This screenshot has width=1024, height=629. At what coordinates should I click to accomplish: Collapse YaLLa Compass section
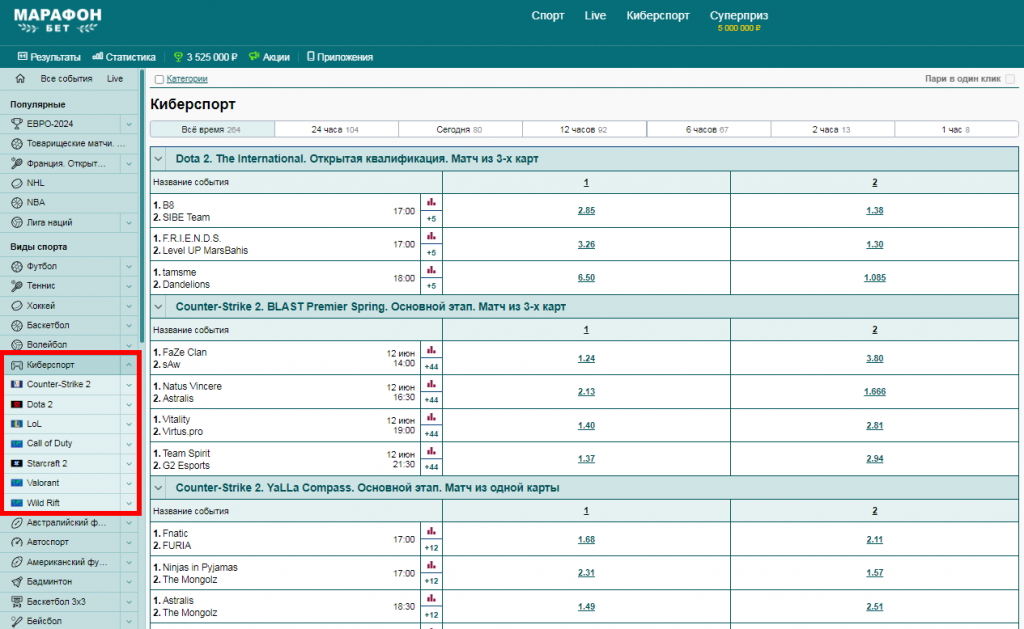(158, 487)
